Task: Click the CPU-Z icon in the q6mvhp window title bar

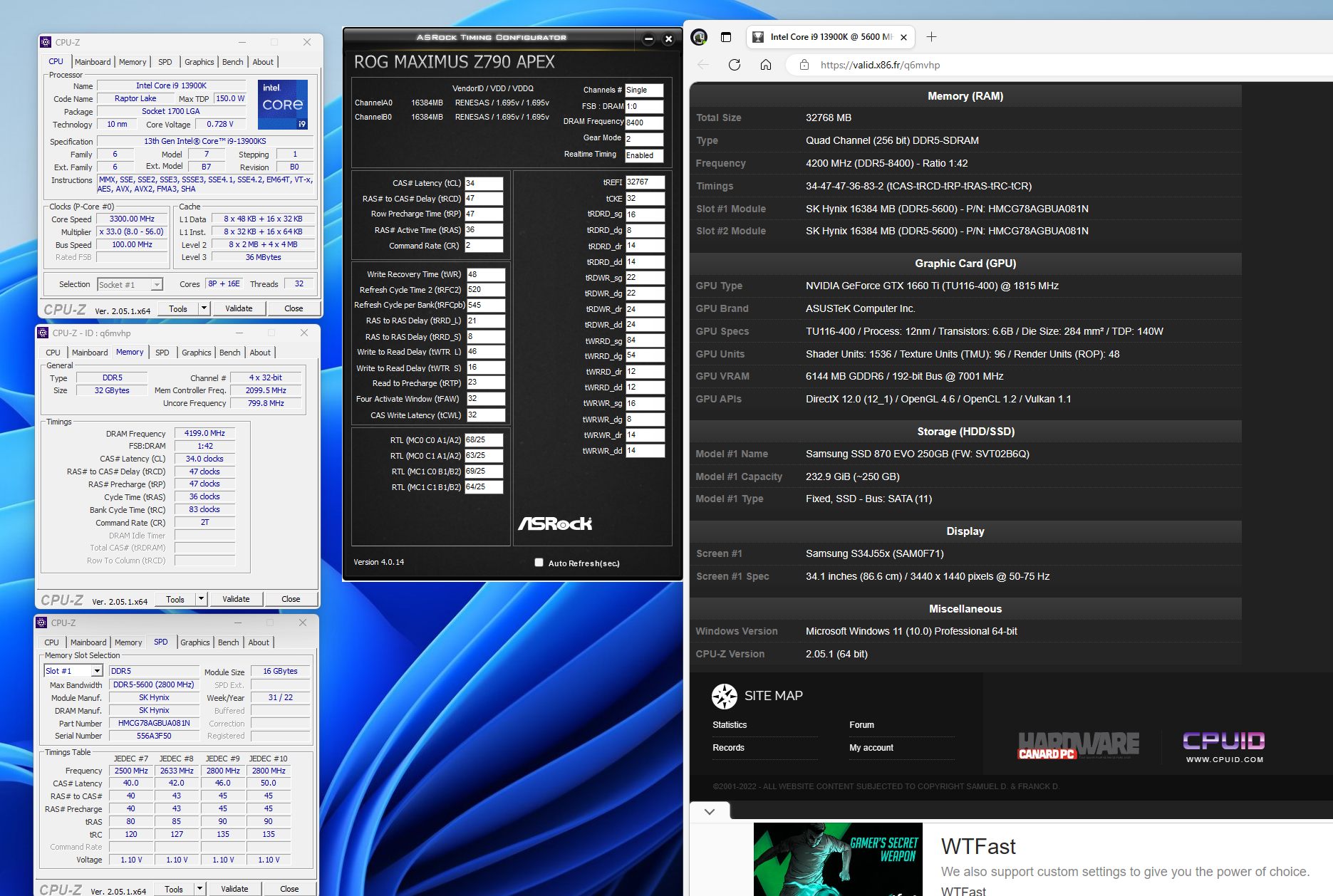Action: tap(43, 333)
